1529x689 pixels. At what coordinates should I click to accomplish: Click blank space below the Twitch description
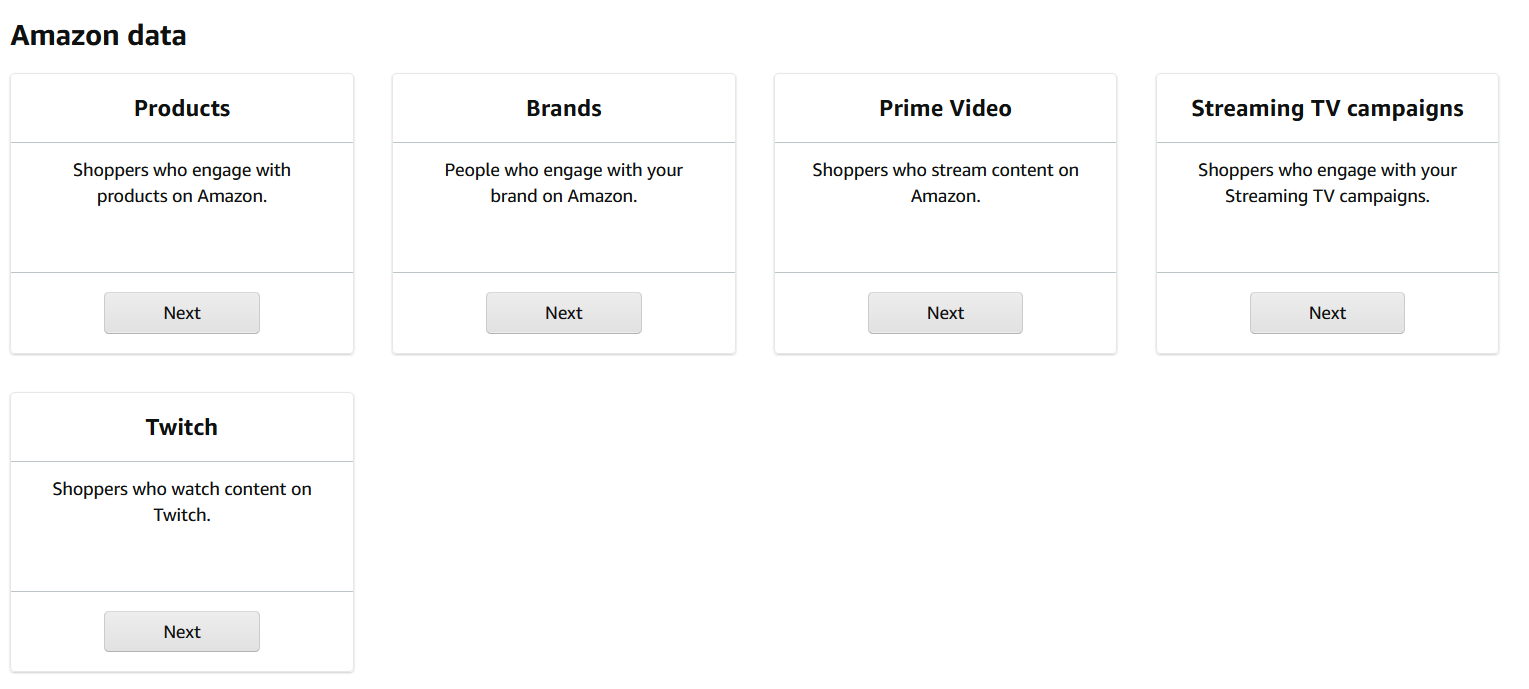pos(182,559)
